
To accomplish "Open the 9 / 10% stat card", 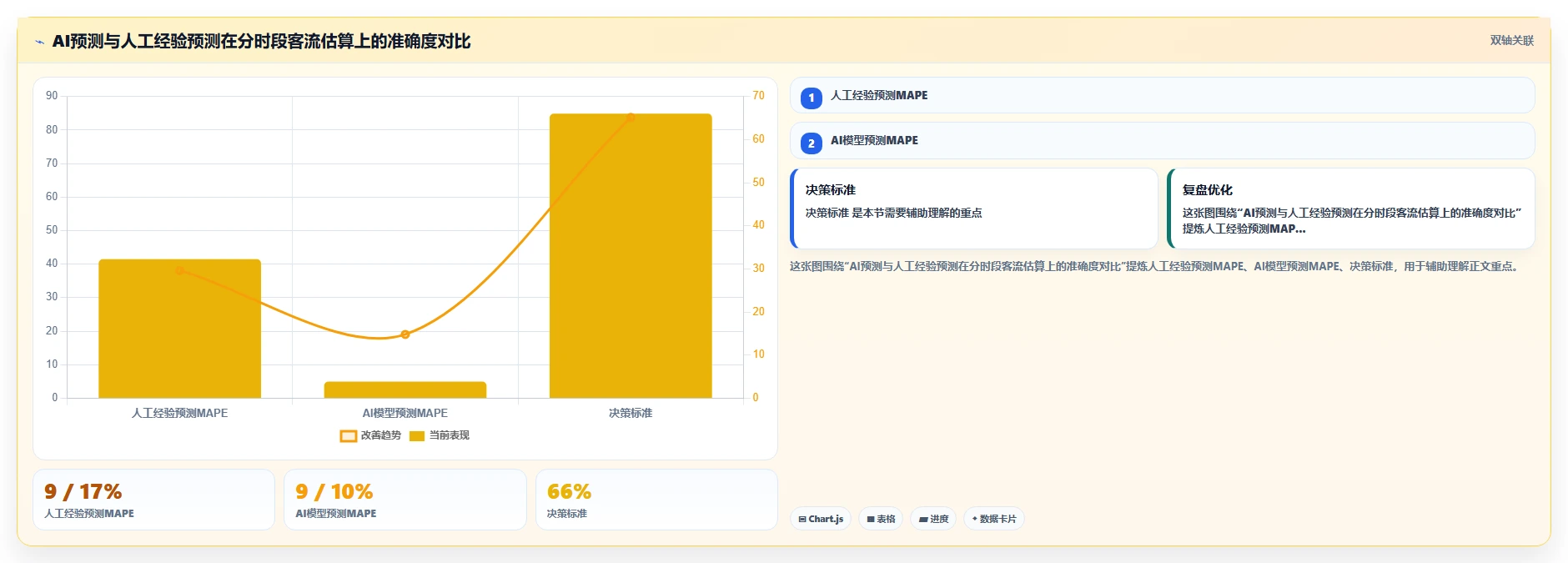I will 405,500.
